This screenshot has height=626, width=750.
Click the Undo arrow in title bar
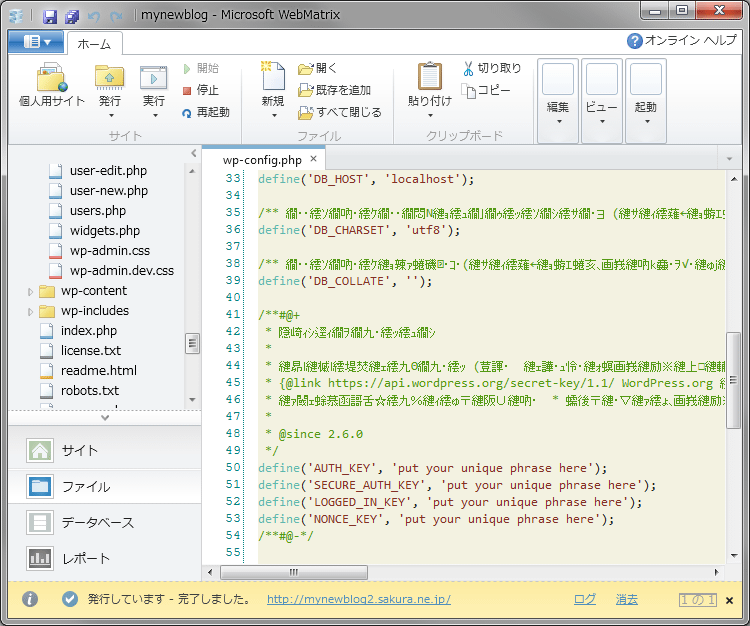(94, 17)
